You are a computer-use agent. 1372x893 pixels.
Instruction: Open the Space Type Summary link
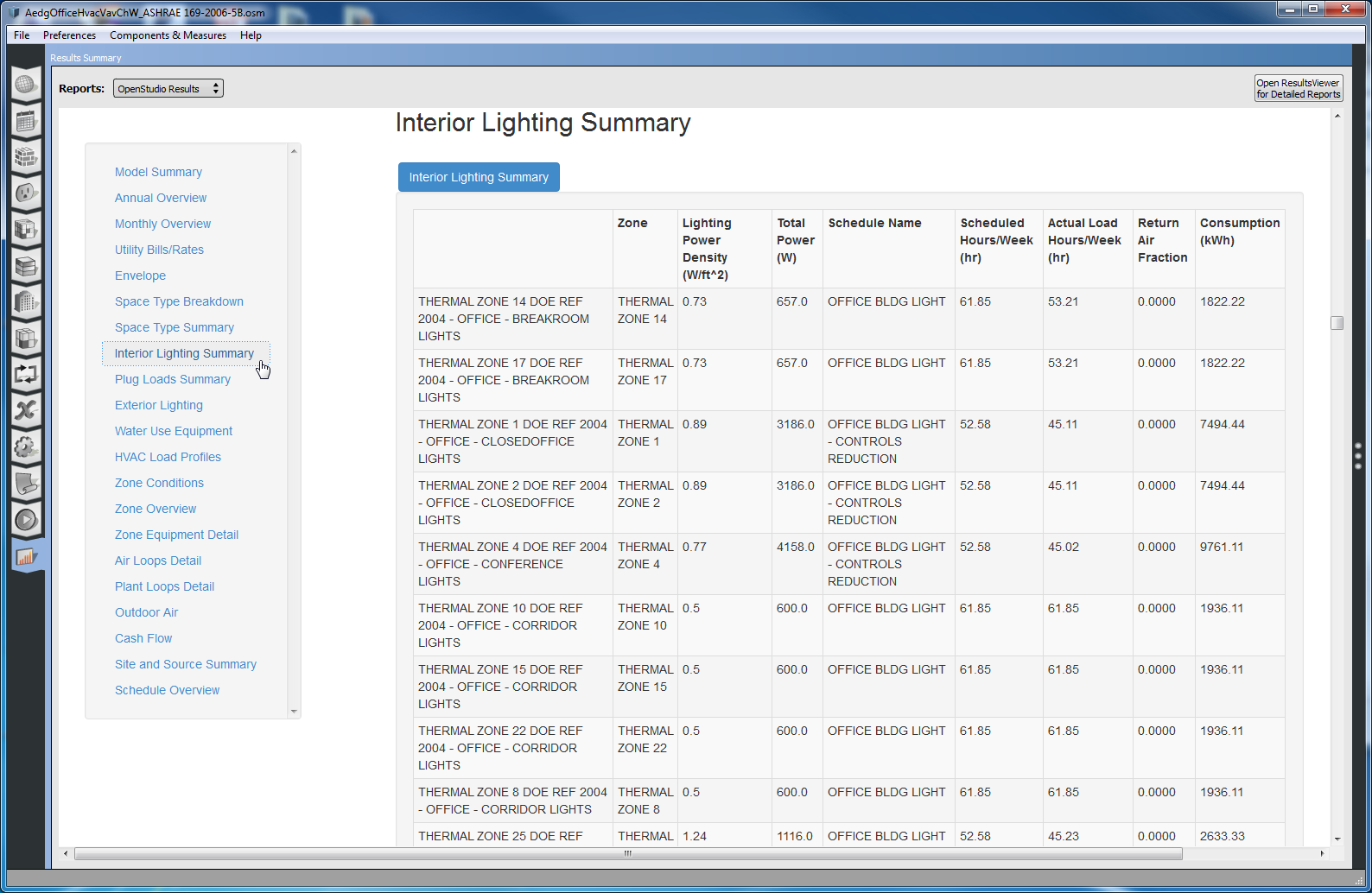[175, 327]
